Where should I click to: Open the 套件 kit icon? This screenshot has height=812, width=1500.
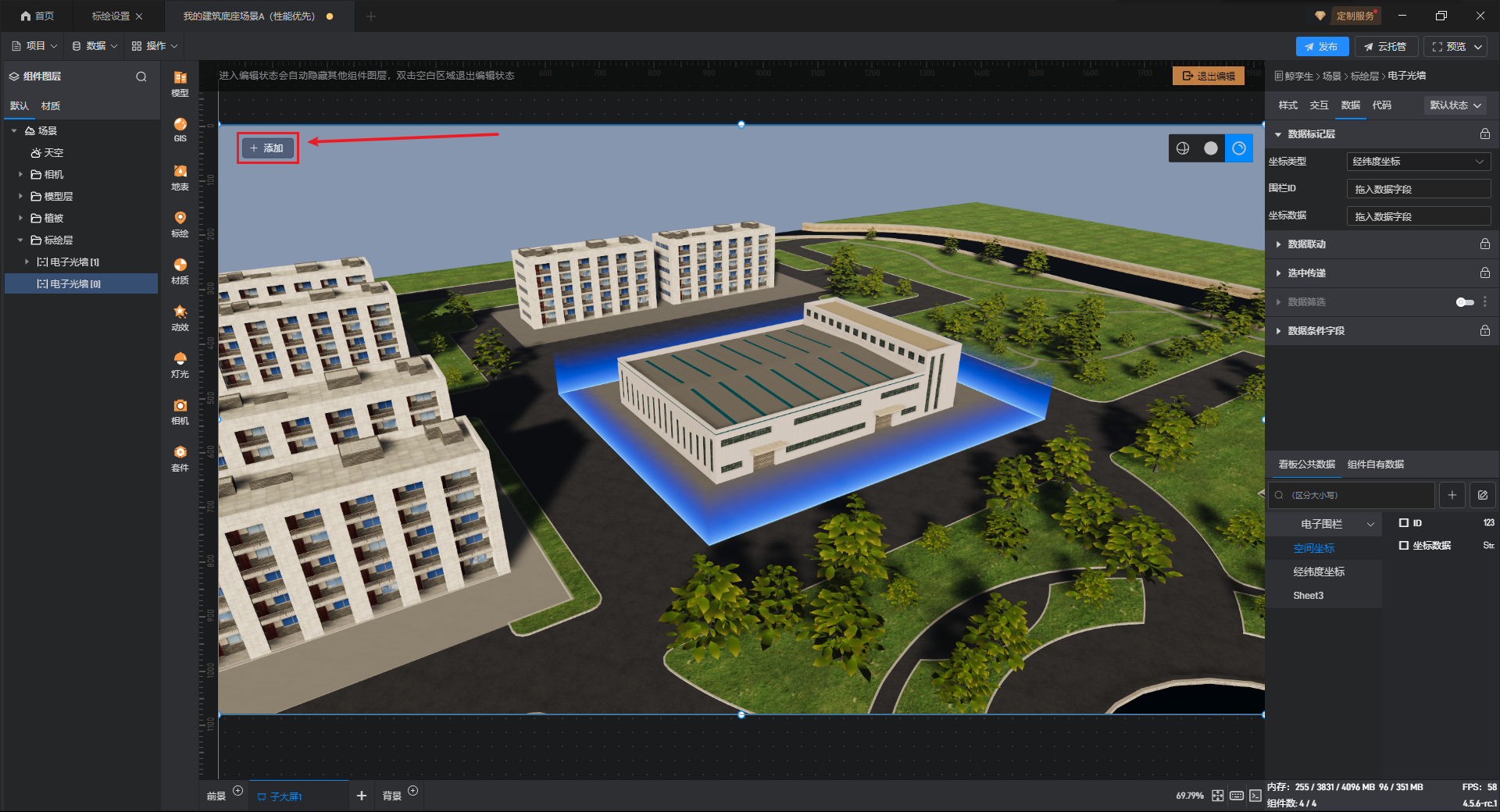click(180, 457)
